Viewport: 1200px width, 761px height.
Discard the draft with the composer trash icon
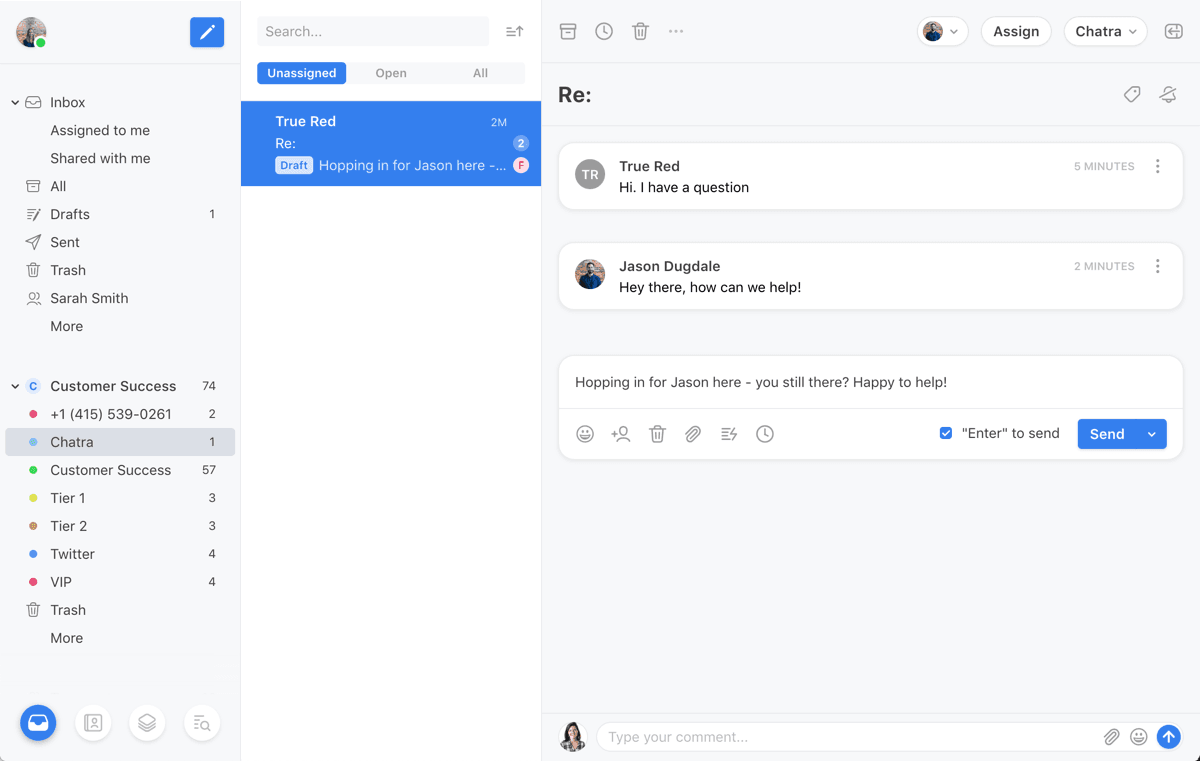(657, 434)
